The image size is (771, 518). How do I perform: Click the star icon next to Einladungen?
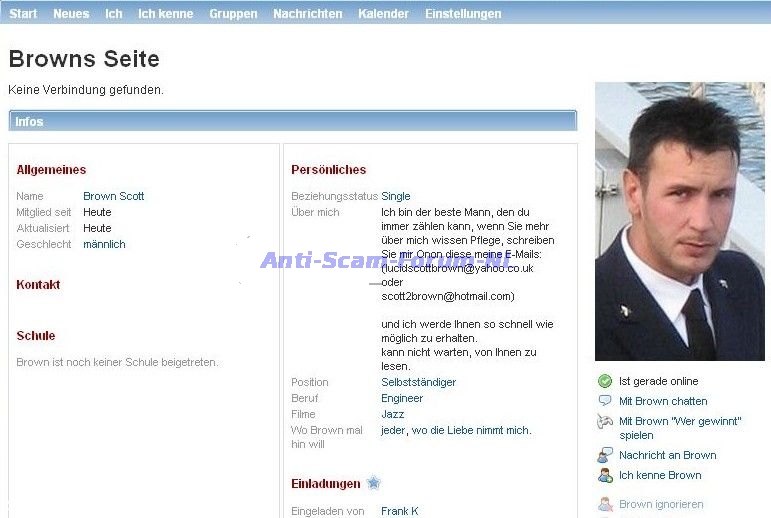pos(373,483)
